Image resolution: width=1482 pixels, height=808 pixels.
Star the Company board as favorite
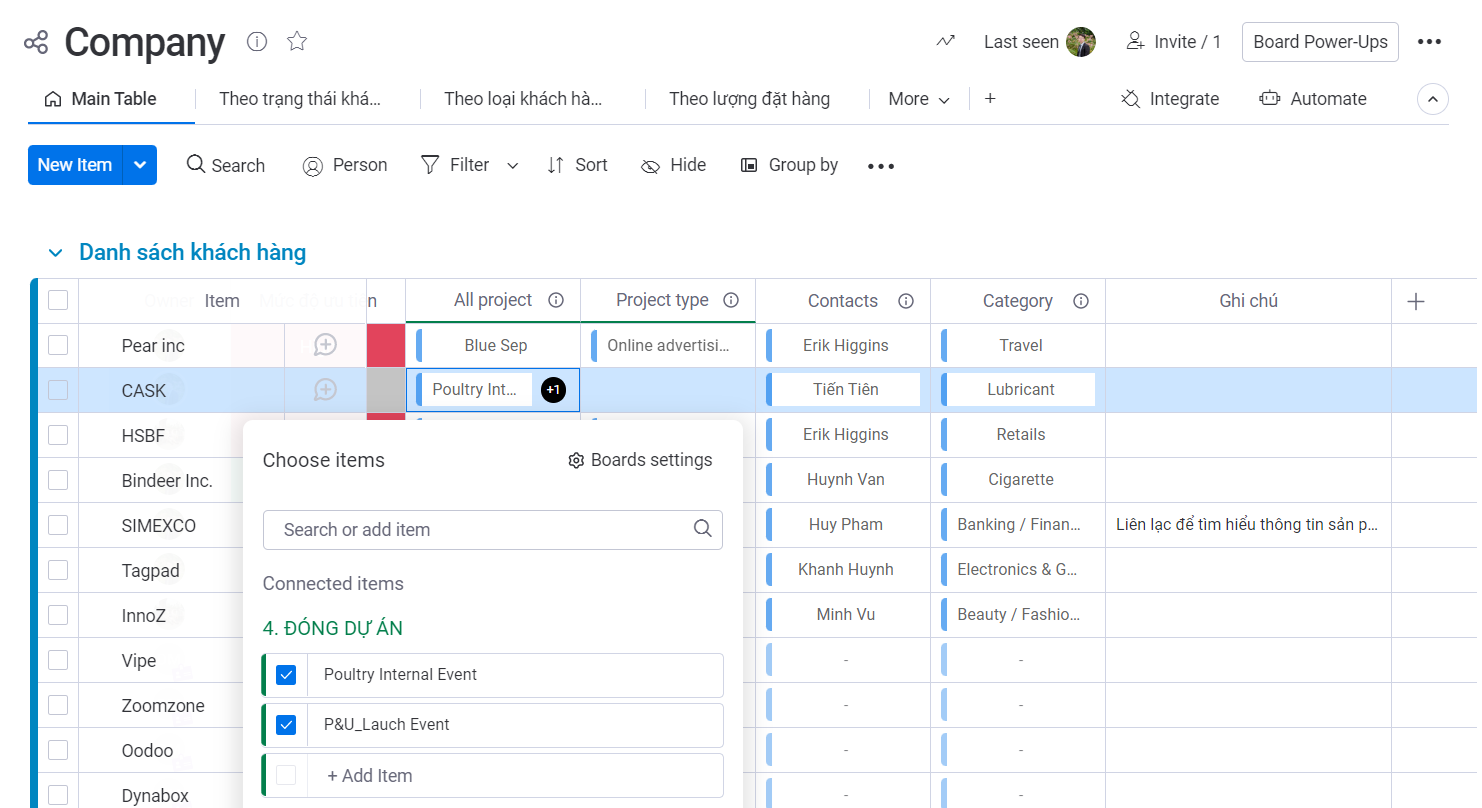pos(297,41)
